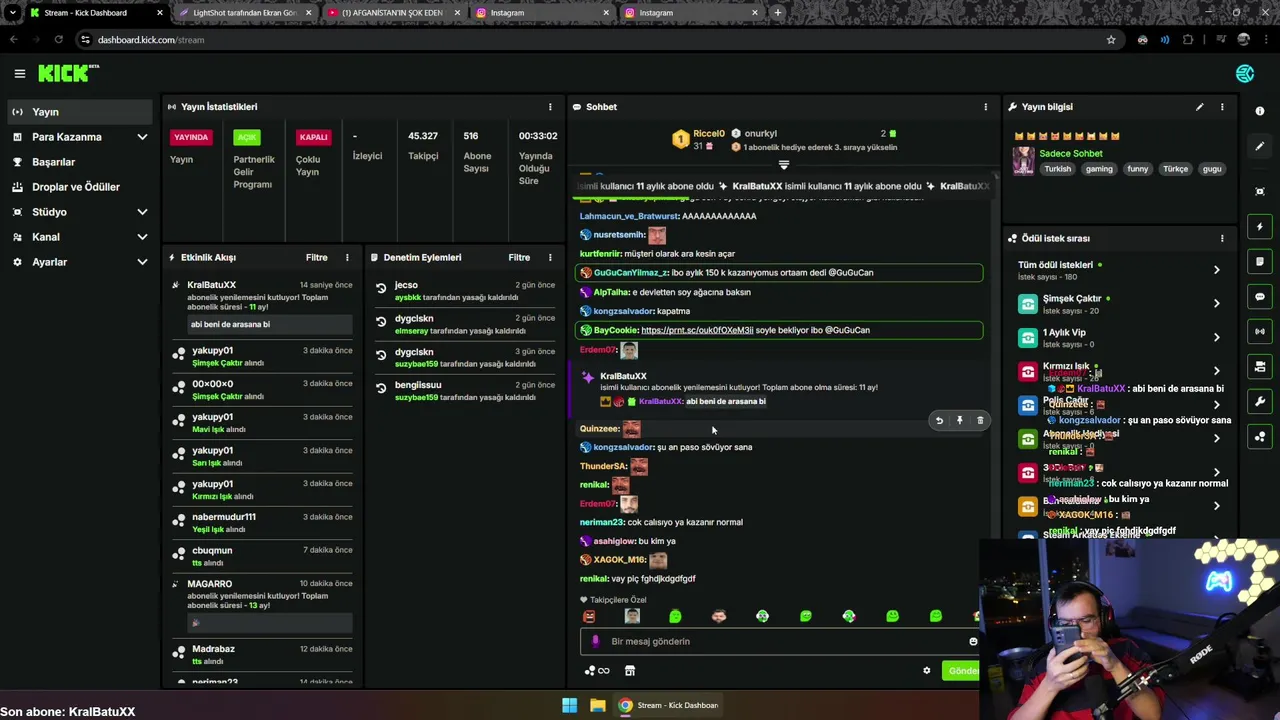Screen dimensions: 1280x720
Task: Open the emoji picker in the message box
Action: coord(973,642)
